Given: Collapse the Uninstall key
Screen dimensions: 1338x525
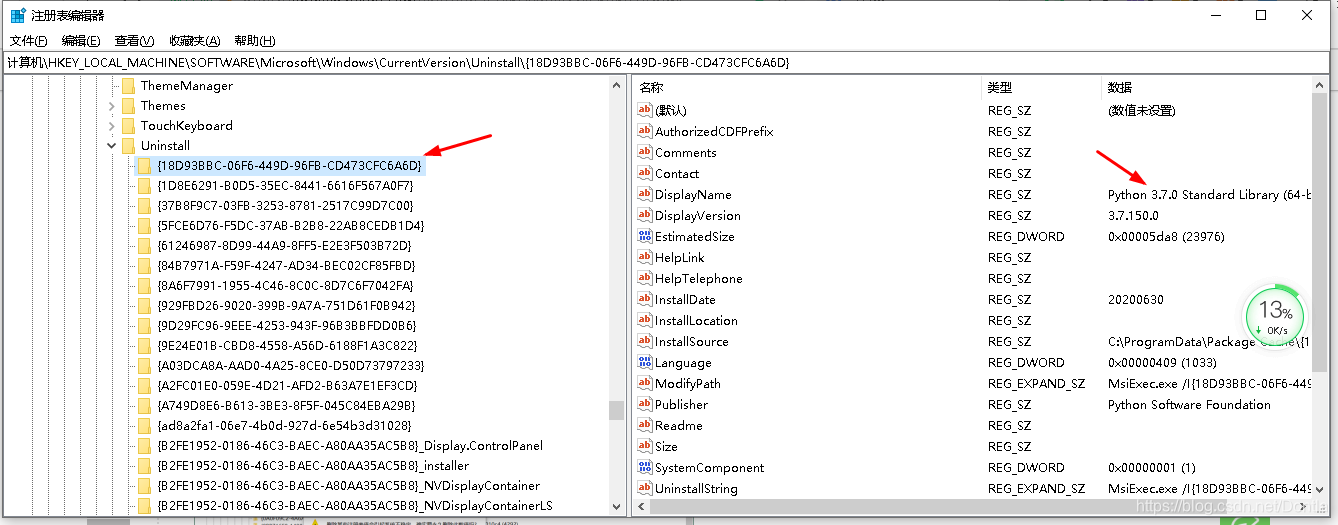Looking at the screenshot, I should (x=111, y=146).
